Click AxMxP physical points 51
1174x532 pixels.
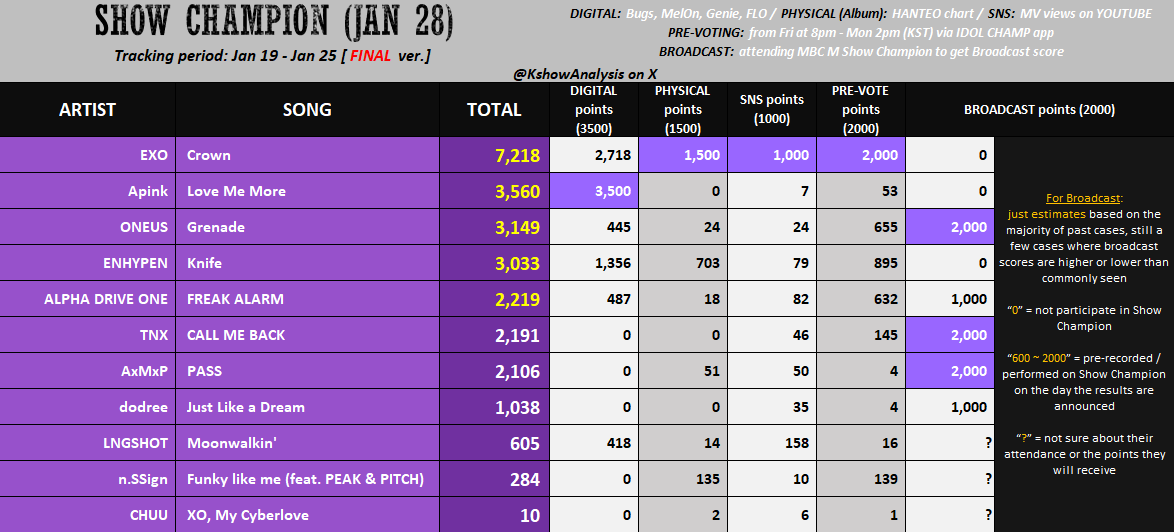(x=683, y=370)
